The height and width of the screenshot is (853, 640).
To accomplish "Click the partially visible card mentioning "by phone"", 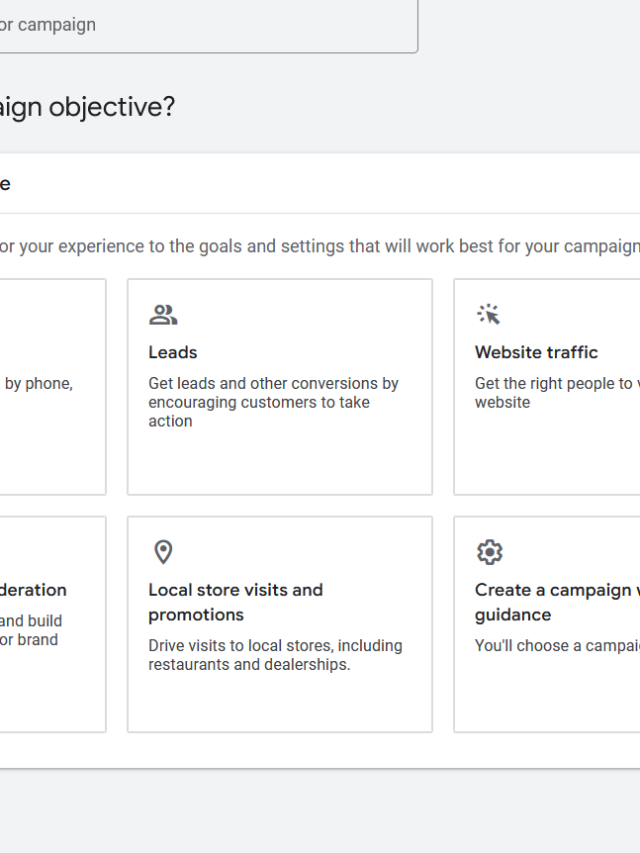I will (50, 386).
